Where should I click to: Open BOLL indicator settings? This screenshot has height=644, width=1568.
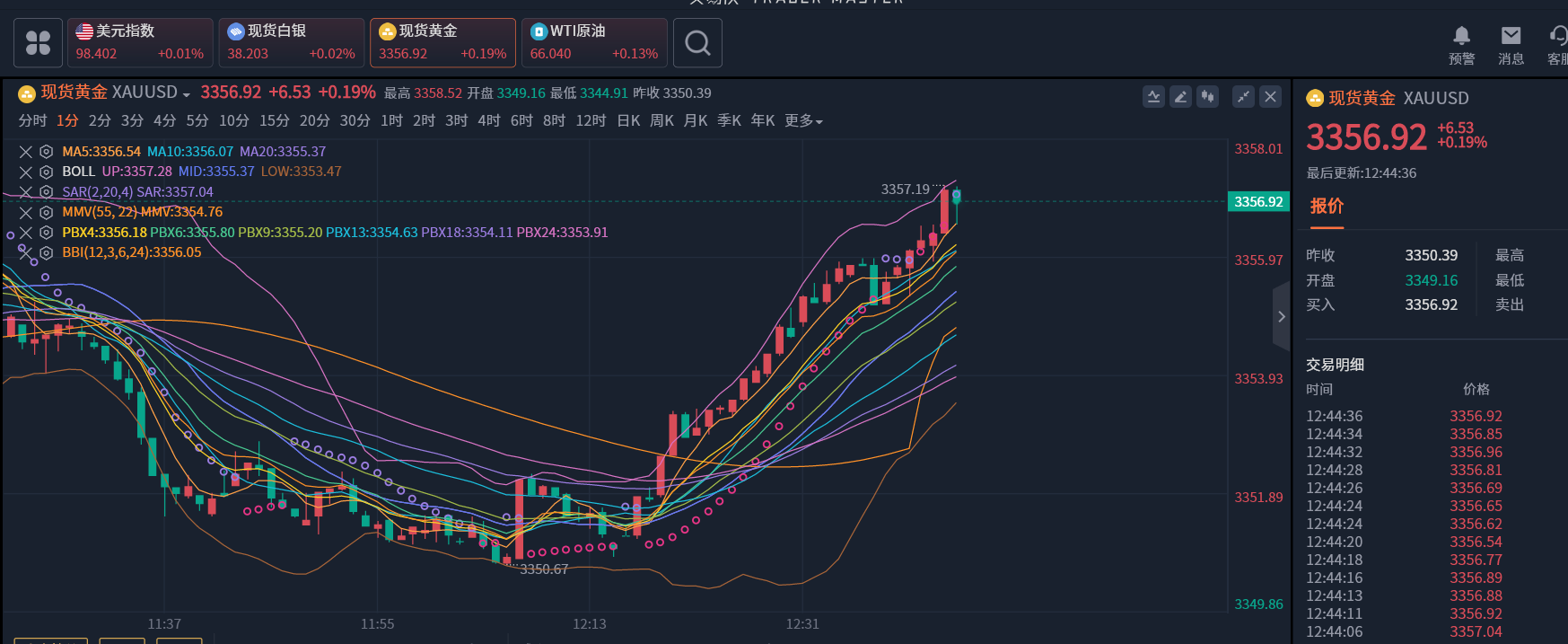[46, 172]
